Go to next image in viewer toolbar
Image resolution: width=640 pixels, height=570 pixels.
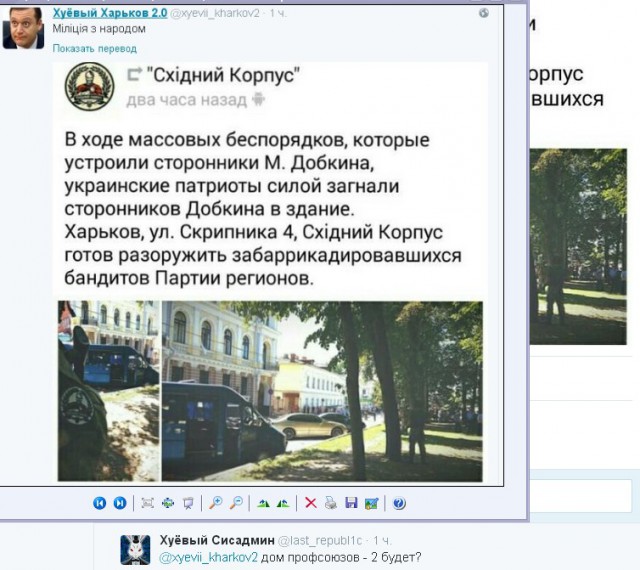120,503
